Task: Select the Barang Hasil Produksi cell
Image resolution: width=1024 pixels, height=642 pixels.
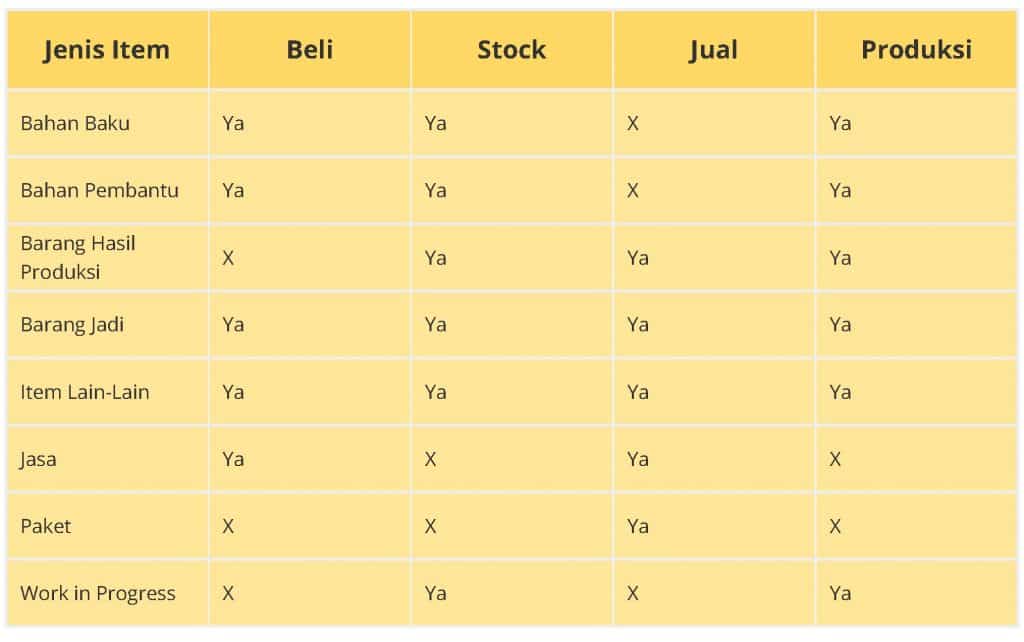Action: coord(78,257)
